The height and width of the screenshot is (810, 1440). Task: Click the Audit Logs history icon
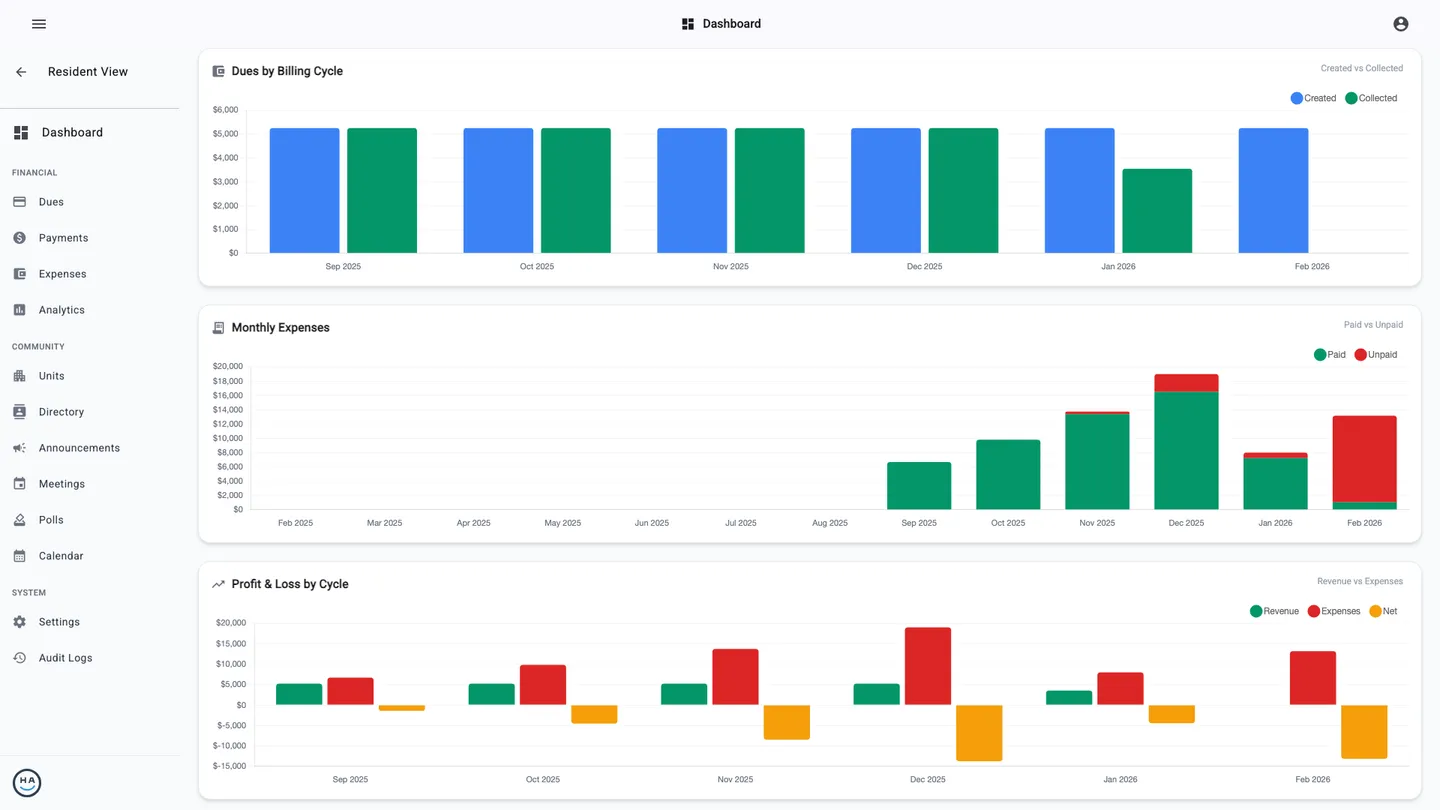click(19, 658)
